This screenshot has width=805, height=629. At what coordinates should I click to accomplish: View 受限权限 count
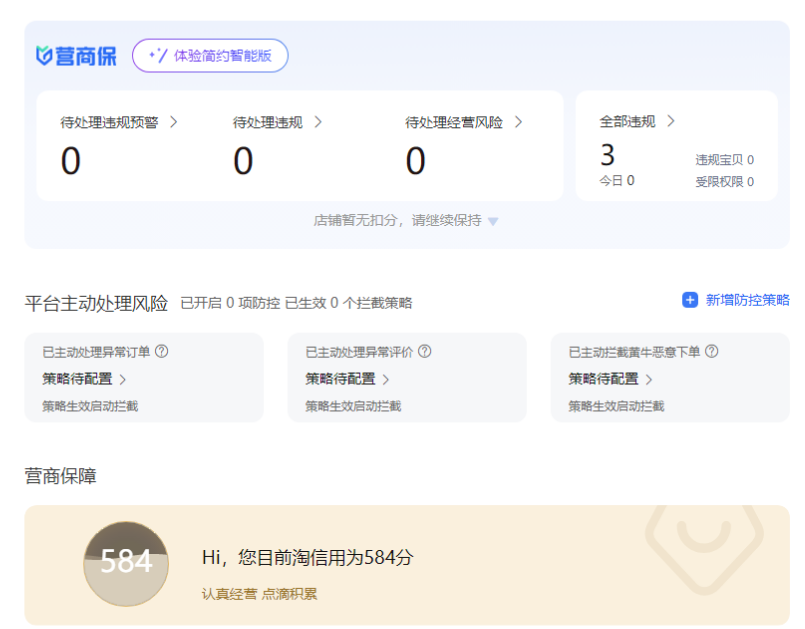pos(724,182)
